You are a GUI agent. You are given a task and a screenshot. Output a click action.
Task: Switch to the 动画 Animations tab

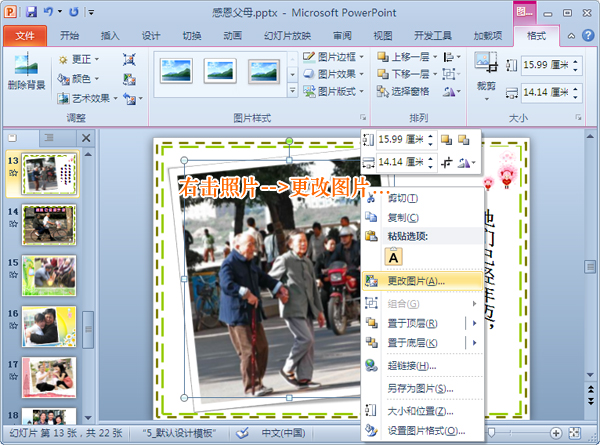232,36
